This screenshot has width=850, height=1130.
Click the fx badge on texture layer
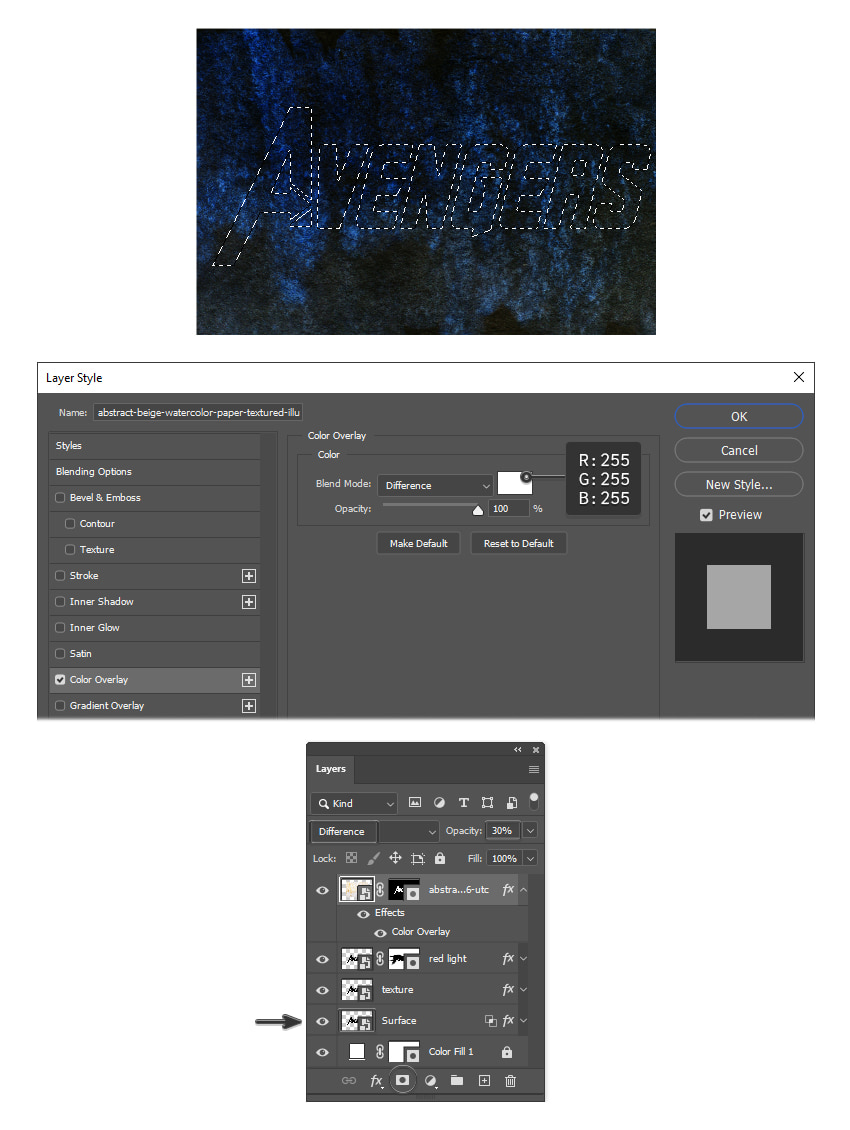[x=508, y=989]
